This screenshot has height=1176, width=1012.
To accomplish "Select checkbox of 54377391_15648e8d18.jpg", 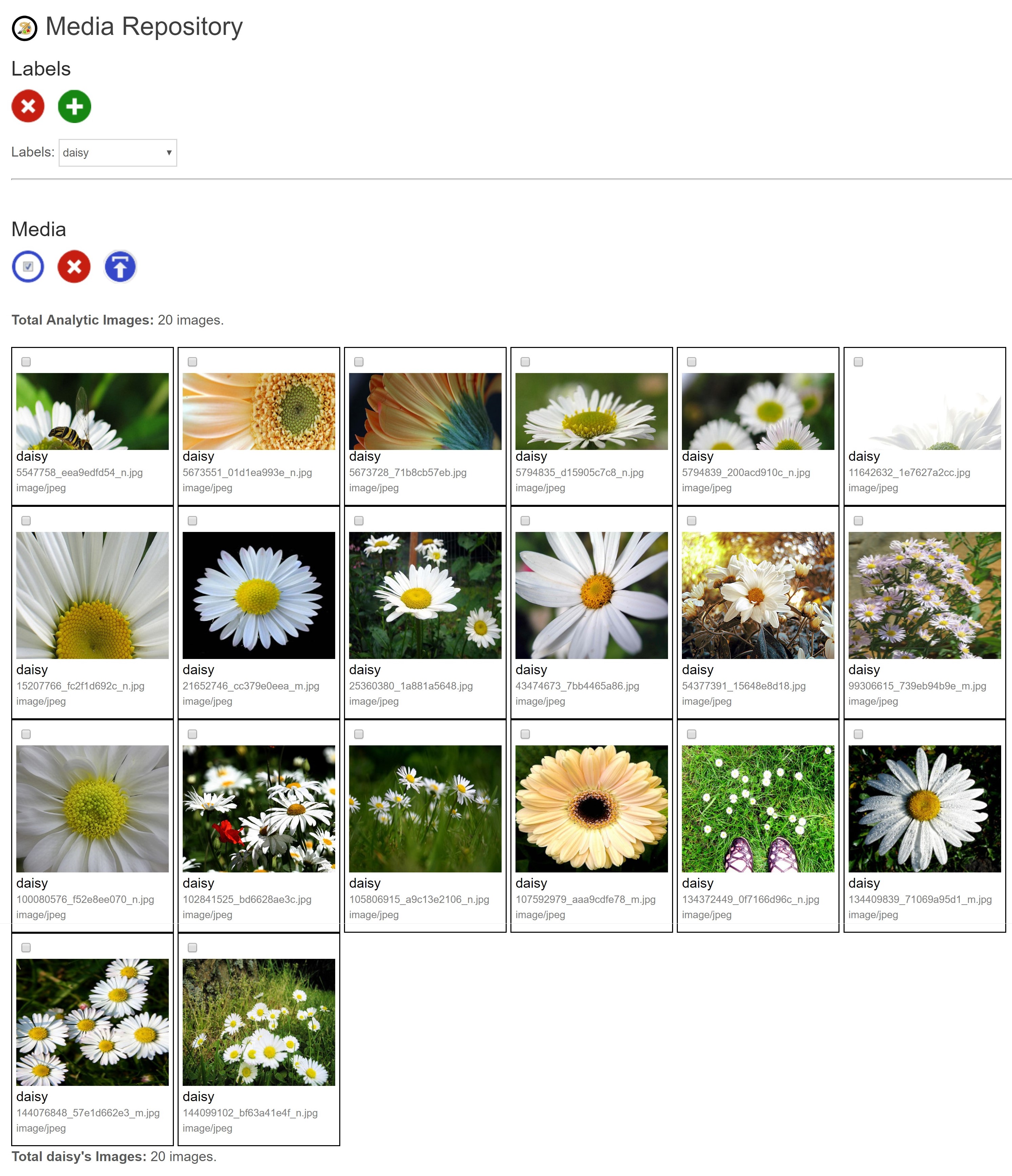I will 692,520.
